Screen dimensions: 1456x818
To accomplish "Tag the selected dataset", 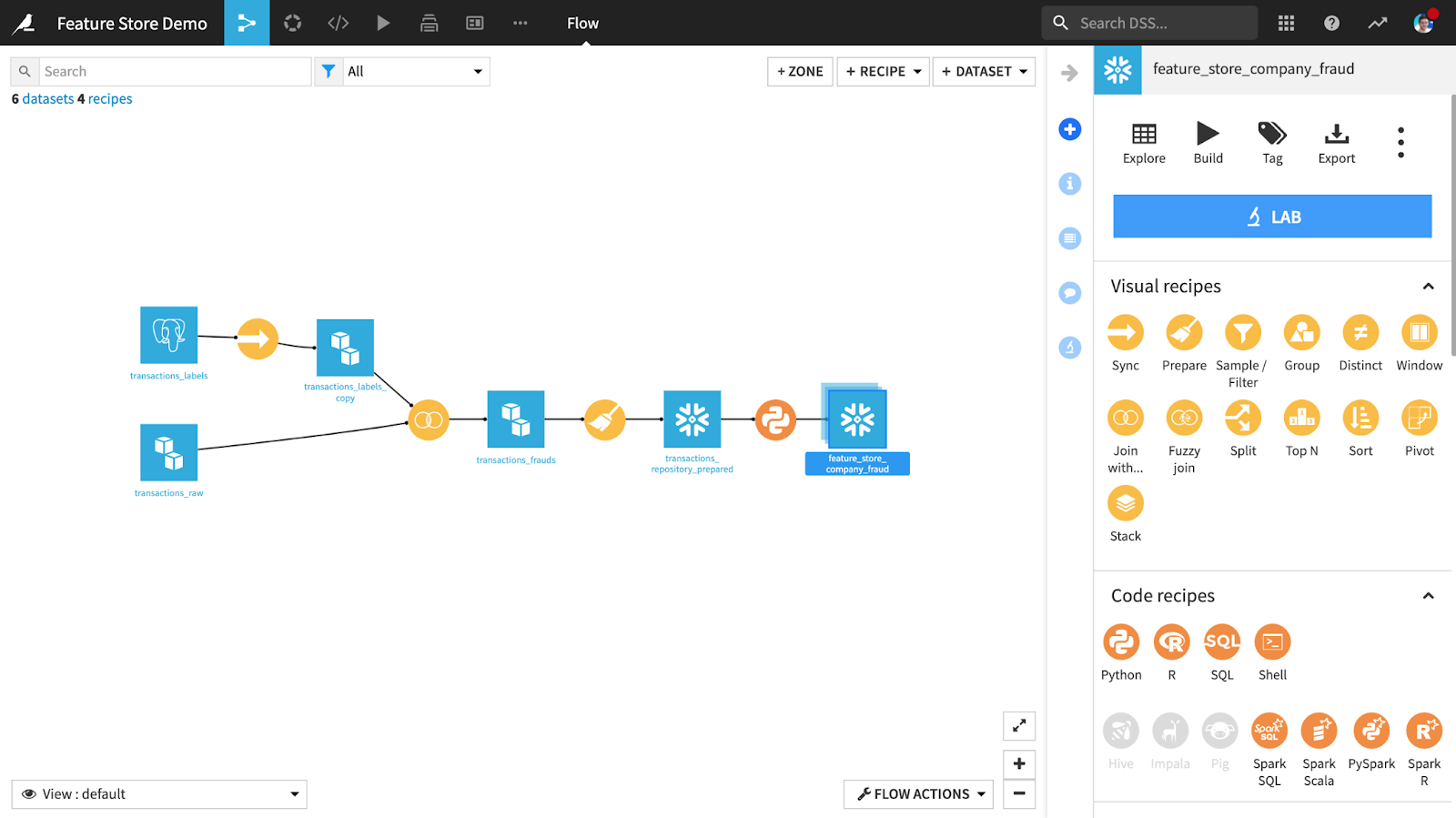I will [1272, 144].
